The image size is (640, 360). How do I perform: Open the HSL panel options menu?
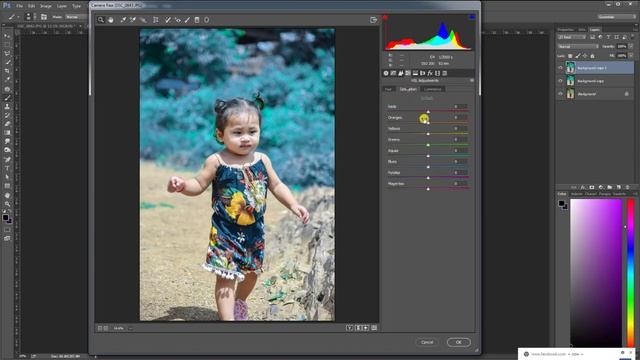(471, 80)
